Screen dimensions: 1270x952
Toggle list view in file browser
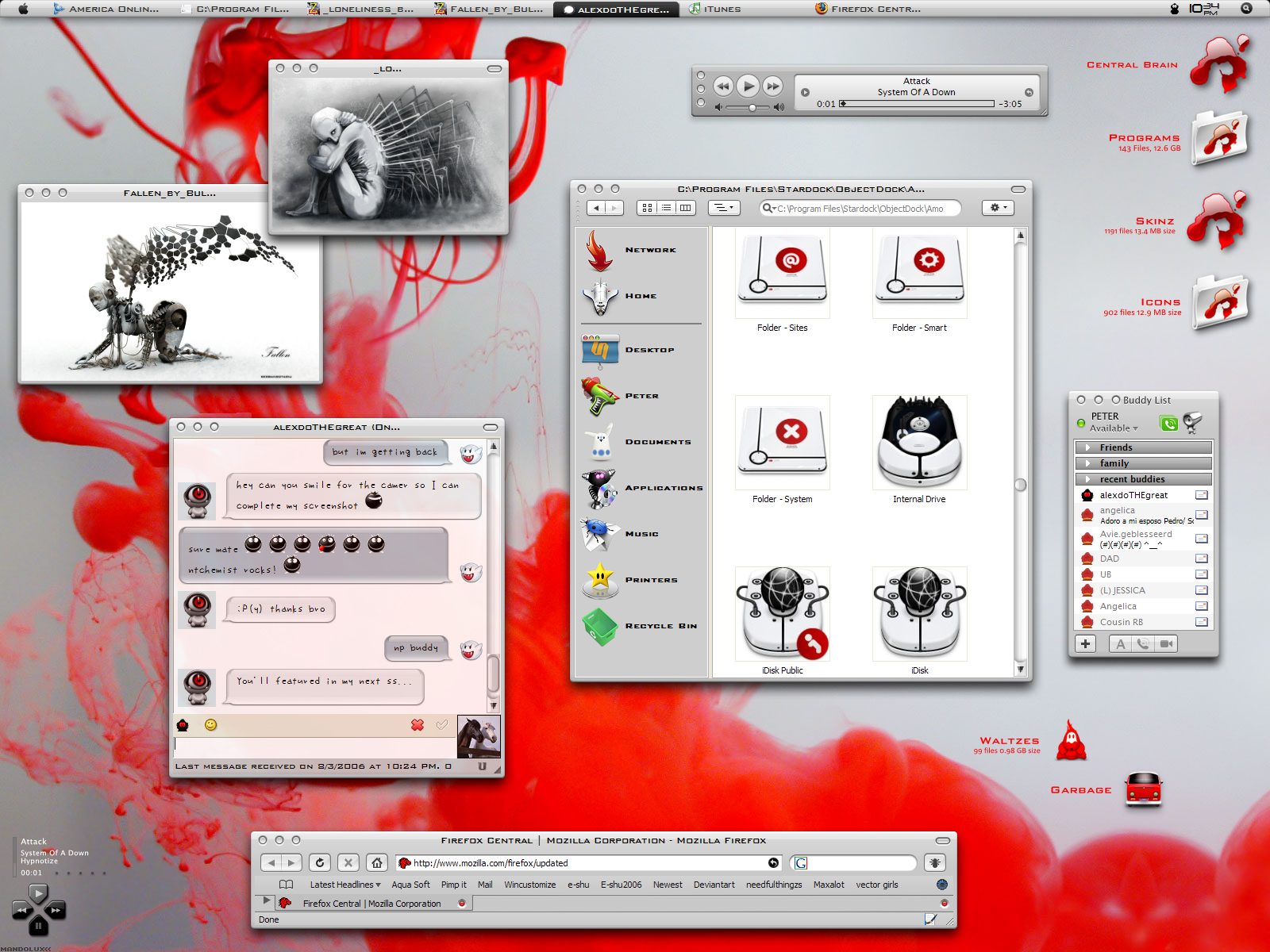(x=666, y=208)
